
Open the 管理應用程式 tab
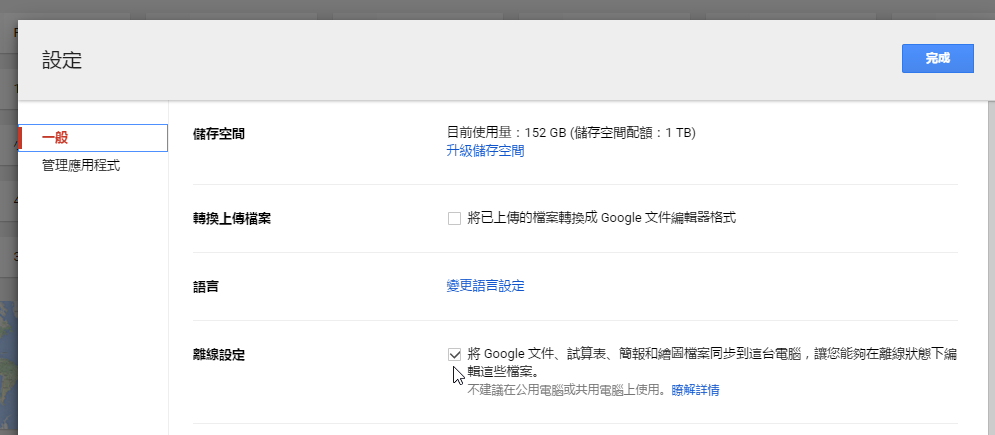click(x=81, y=165)
